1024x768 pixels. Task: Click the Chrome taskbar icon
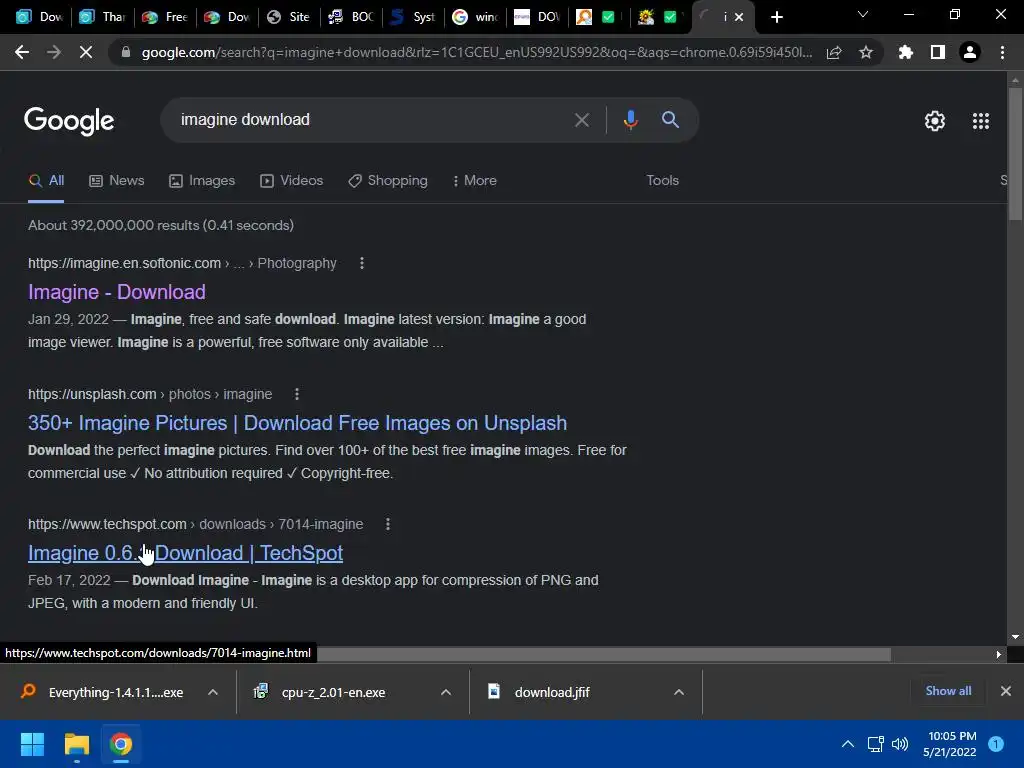click(121, 744)
